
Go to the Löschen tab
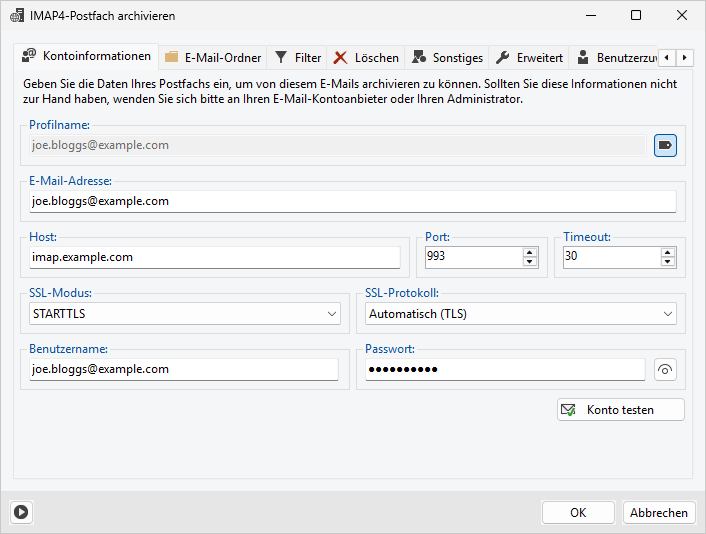[x=366, y=58]
